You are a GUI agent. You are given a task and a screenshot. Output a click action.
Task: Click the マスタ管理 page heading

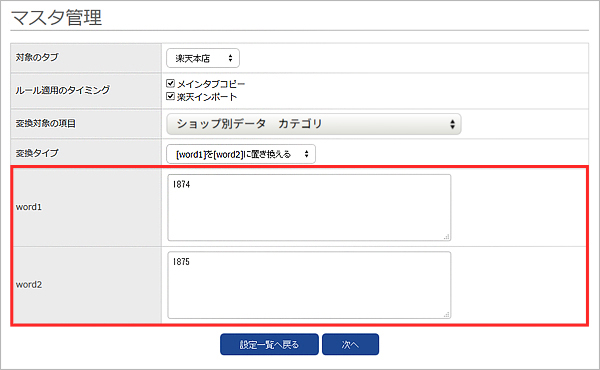(57, 18)
